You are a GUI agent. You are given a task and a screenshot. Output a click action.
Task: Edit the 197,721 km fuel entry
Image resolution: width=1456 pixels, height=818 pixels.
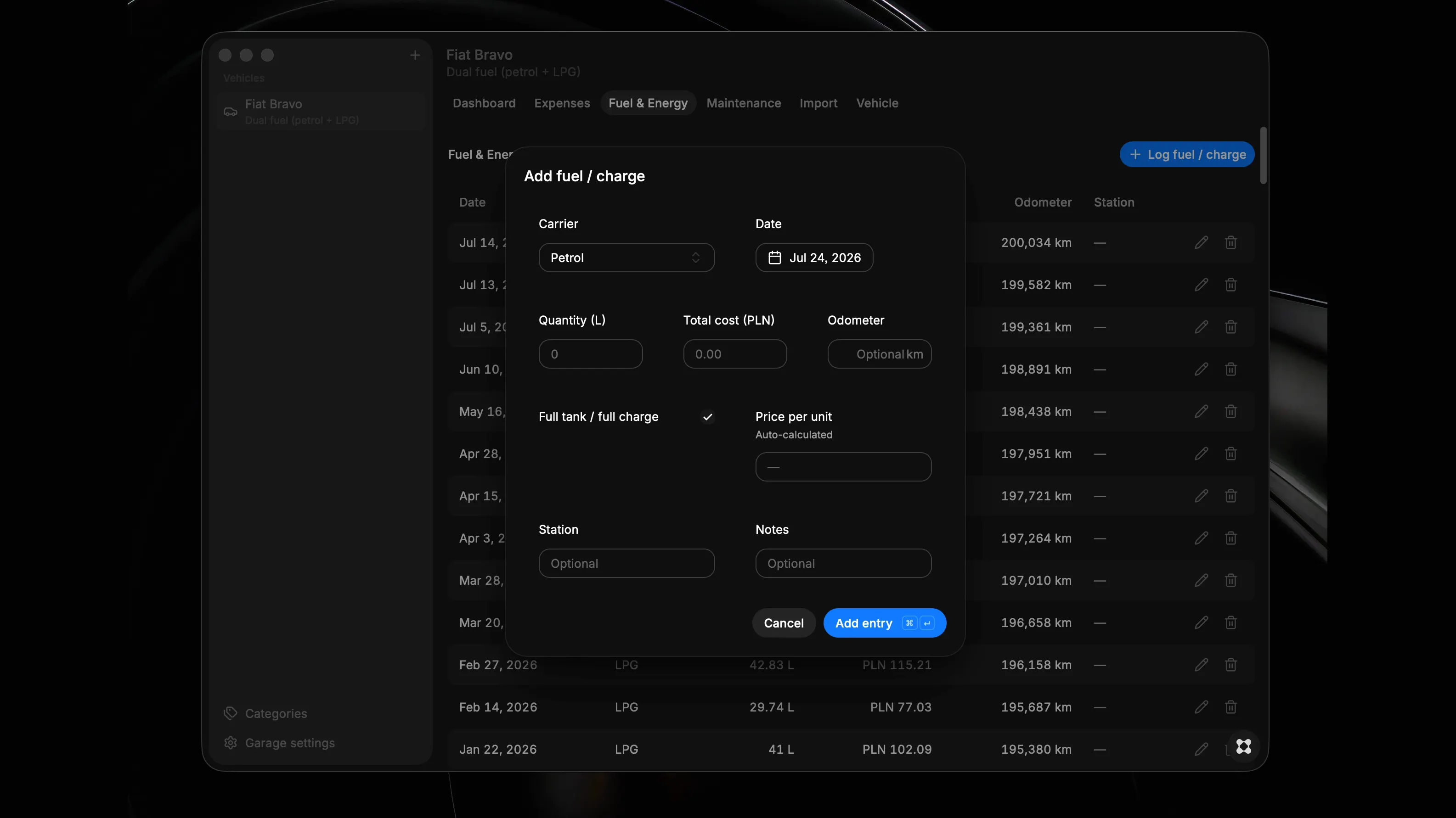point(1201,496)
